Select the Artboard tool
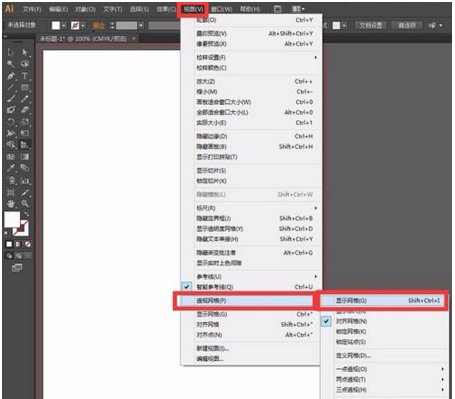Image resolution: width=455 pixels, height=399 pixels. point(11,192)
